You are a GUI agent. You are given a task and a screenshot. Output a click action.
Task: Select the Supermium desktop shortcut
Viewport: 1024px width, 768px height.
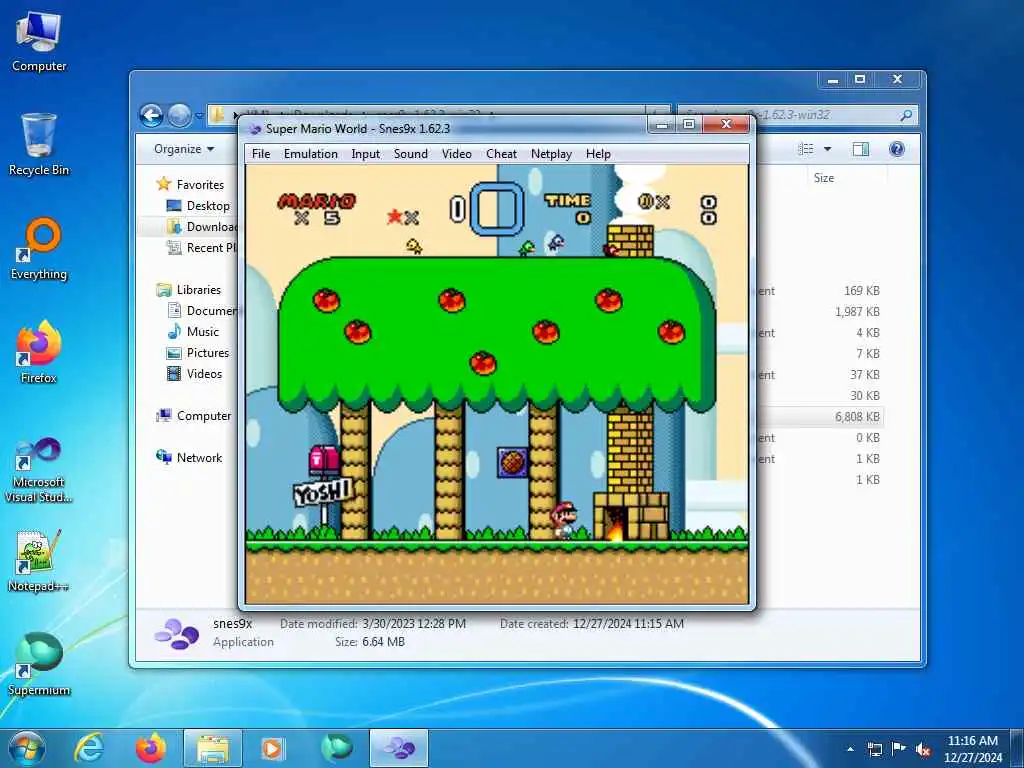[x=39, y=665]
